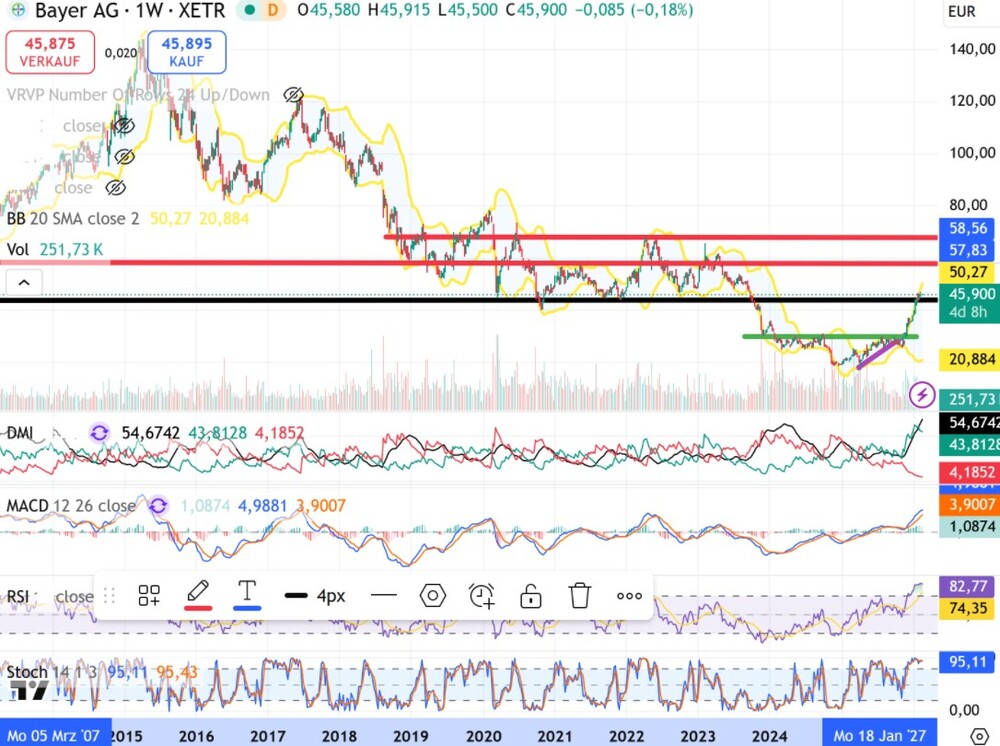Toggle visibility of the first close series

(125, 125)
